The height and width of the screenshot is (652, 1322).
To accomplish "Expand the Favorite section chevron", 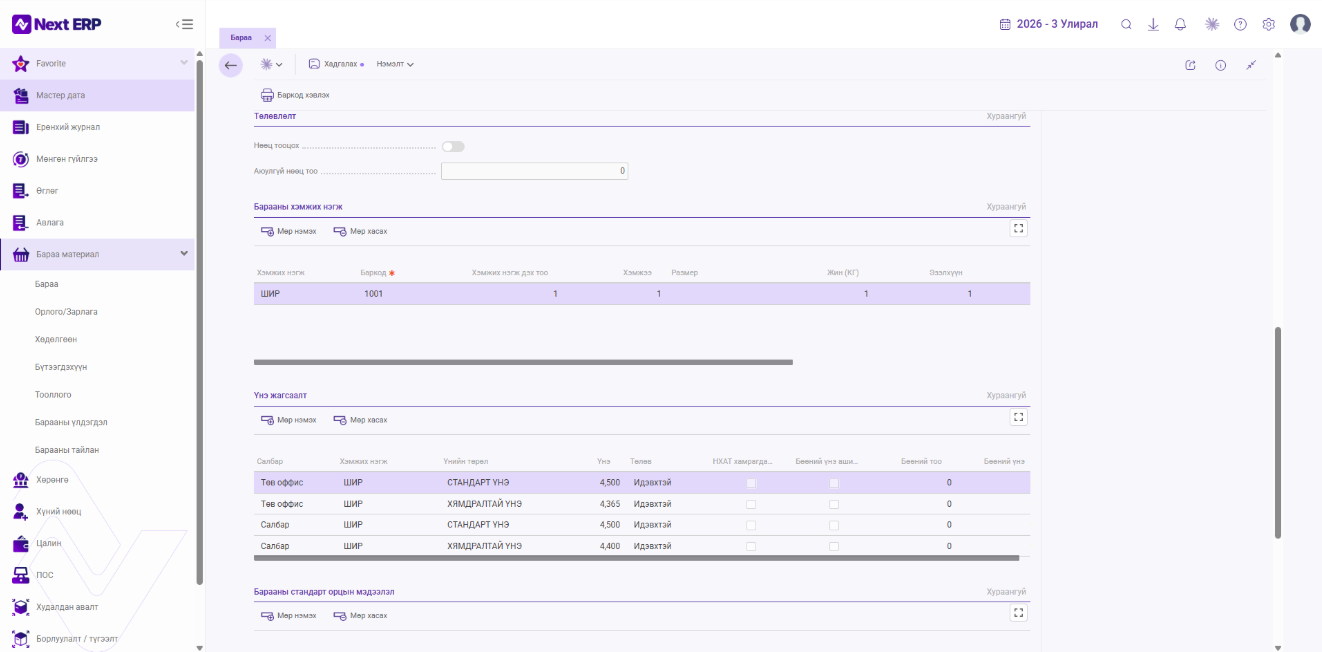I will tap(184, 63).
